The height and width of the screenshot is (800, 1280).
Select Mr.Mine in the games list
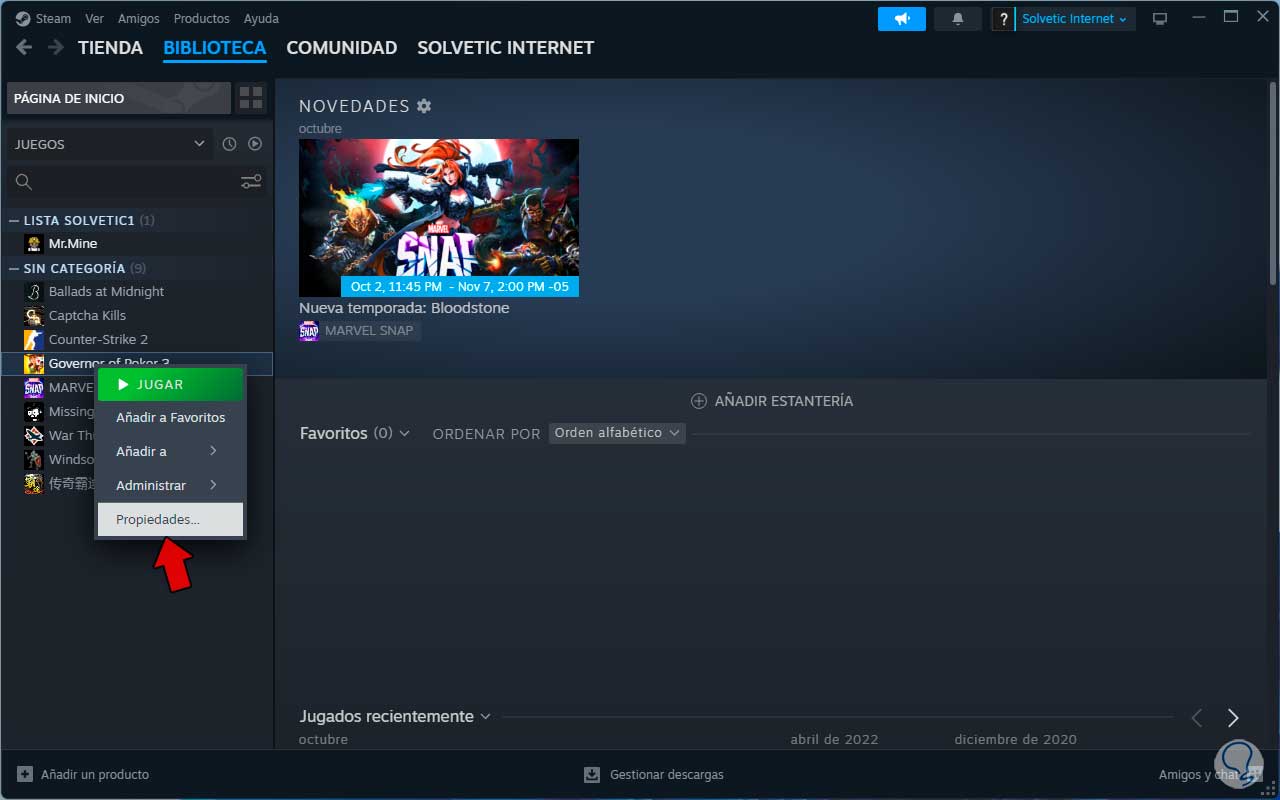tap(73, 243)
